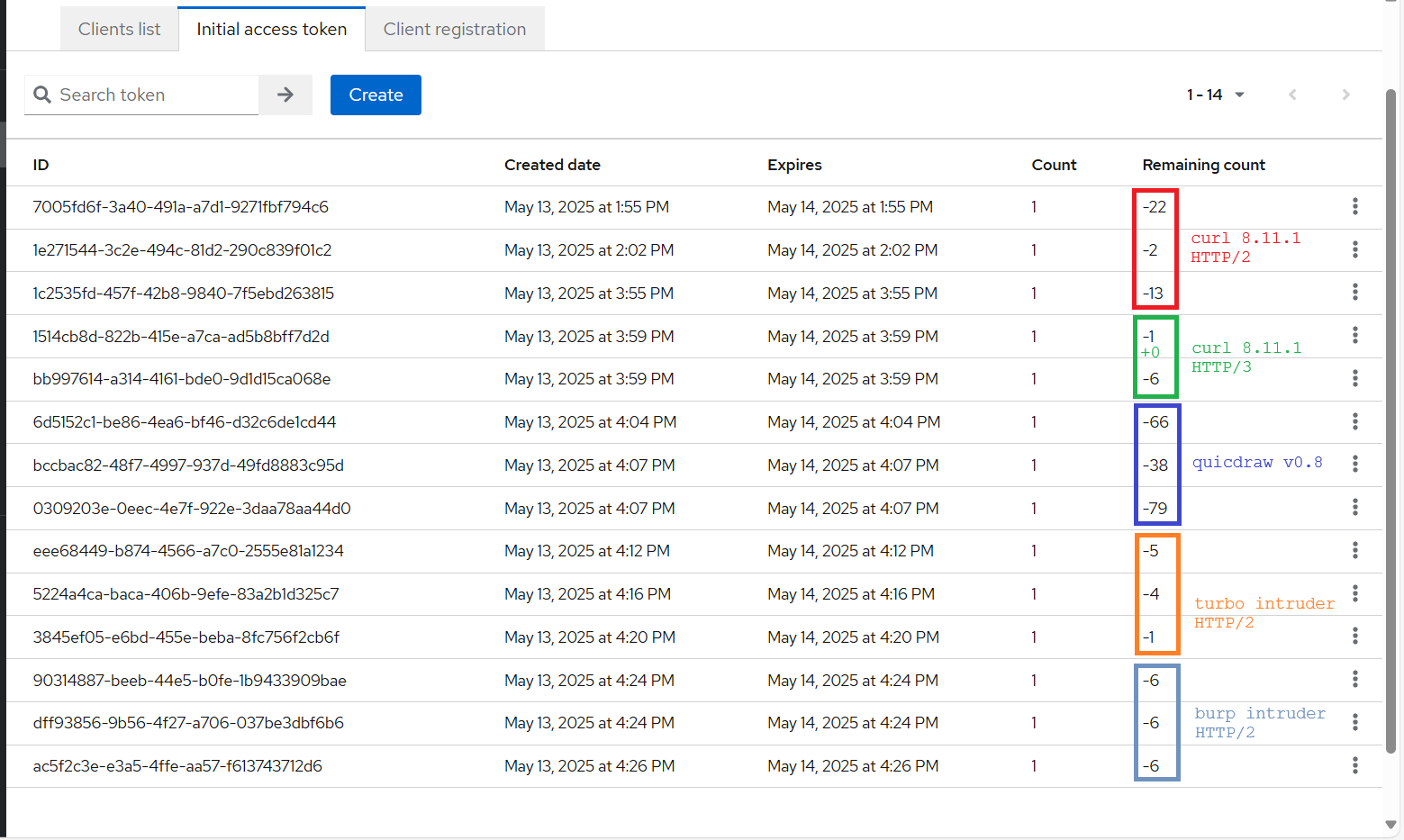Click the Create button
The height and width of the screenshot is (840, 1404).
coord(376,95)
